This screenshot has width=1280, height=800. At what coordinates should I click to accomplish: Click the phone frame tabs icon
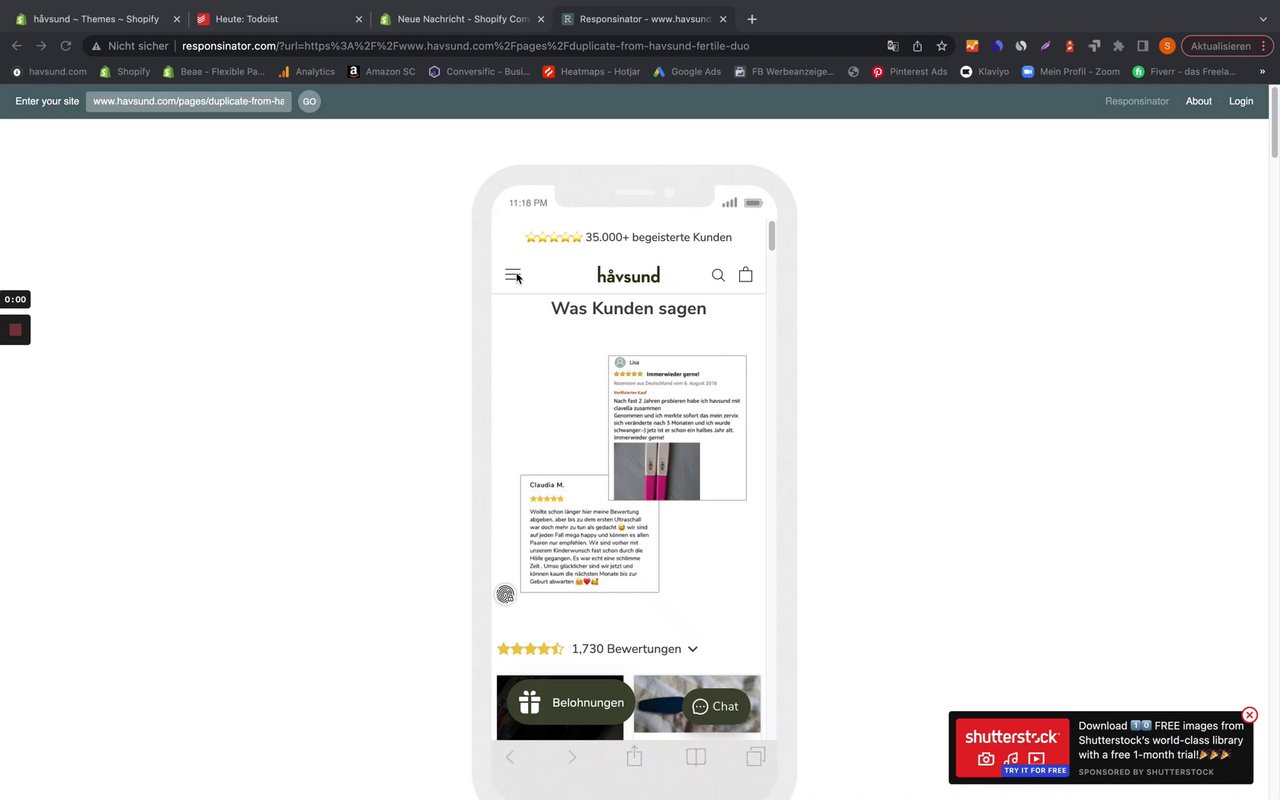click(x=756, y=756)
